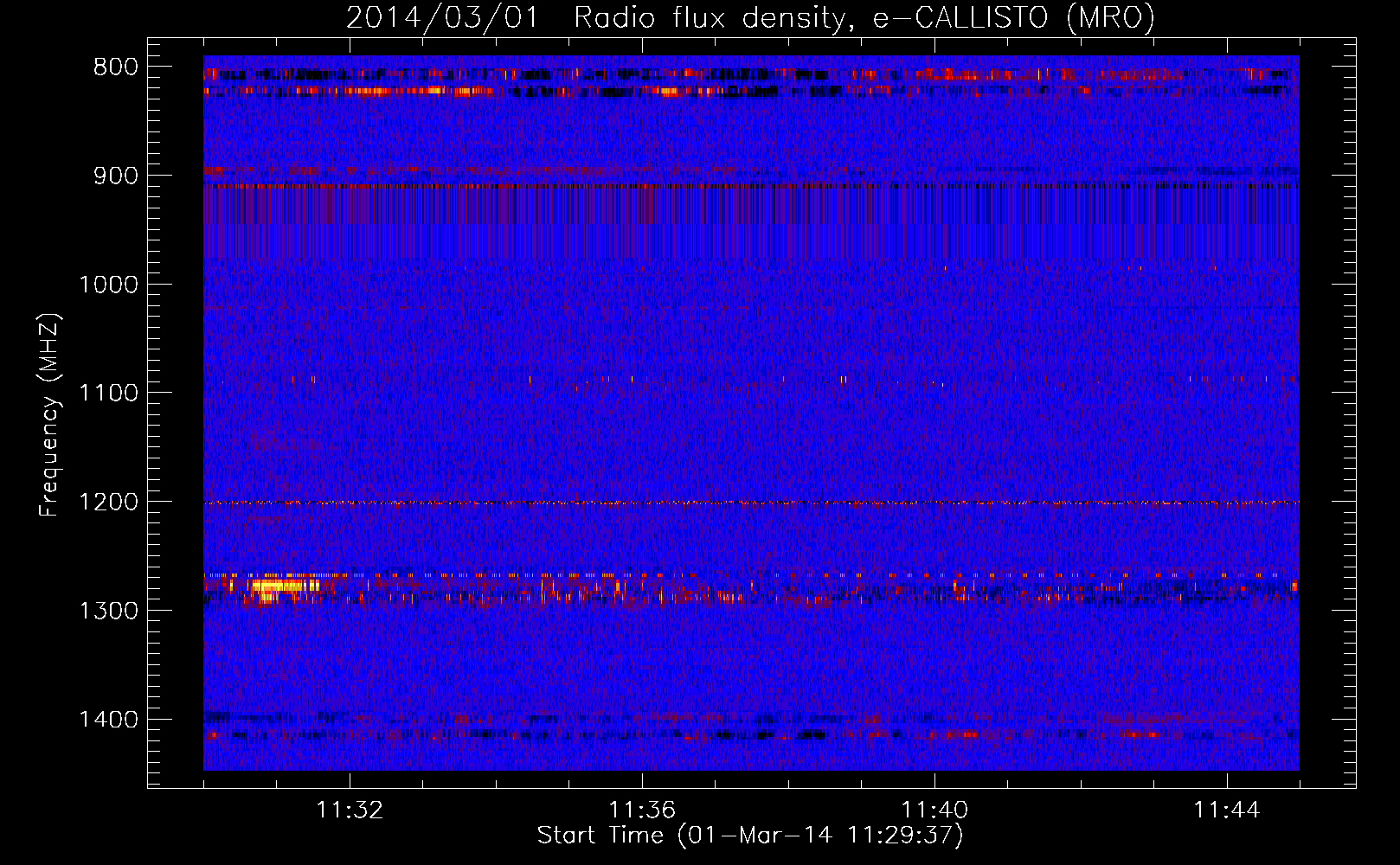
Task: Select the 800 frequency axis label
Action: click(116, 67)
